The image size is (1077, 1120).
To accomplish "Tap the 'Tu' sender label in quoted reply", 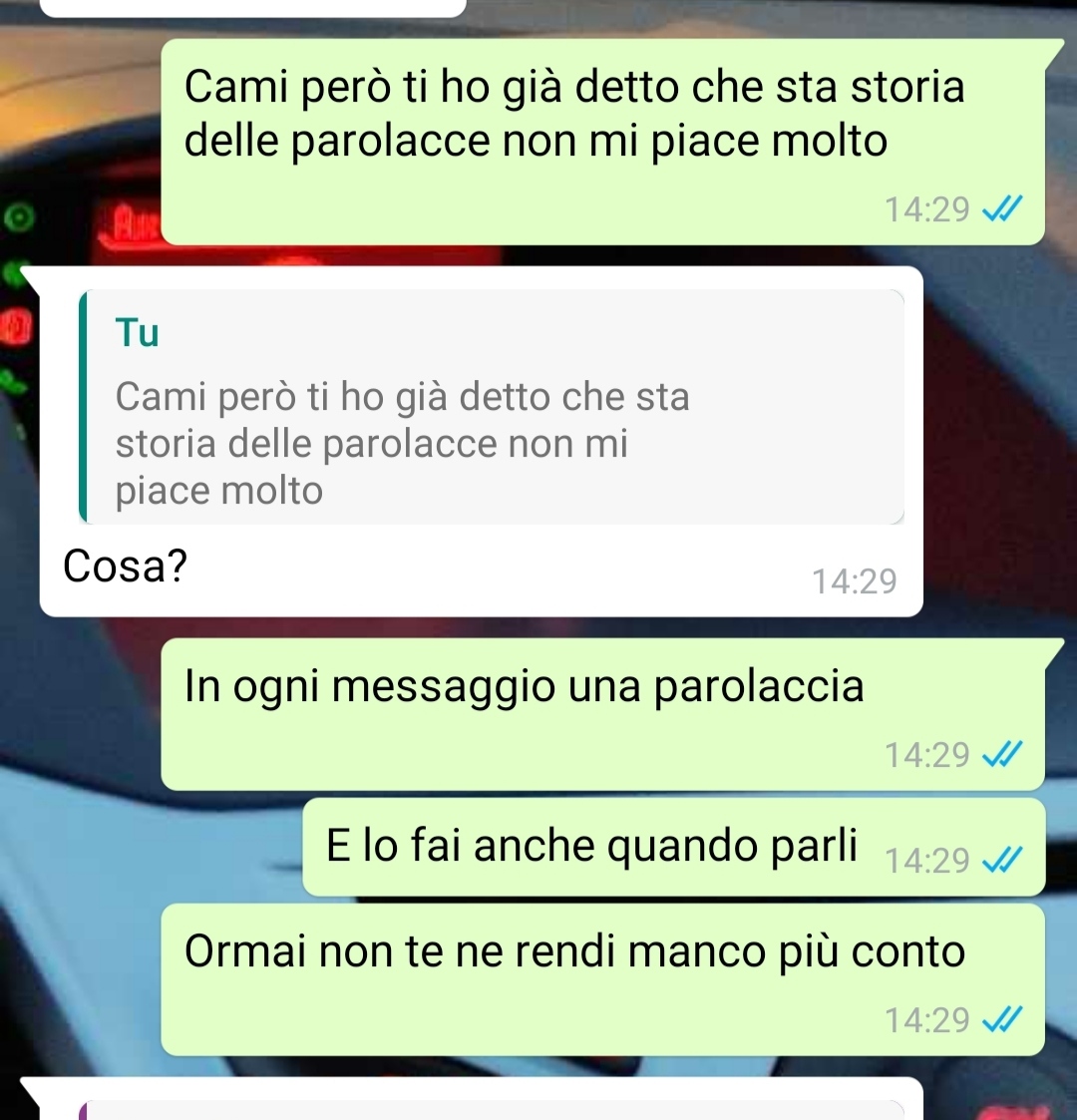I will coord(138,333).
